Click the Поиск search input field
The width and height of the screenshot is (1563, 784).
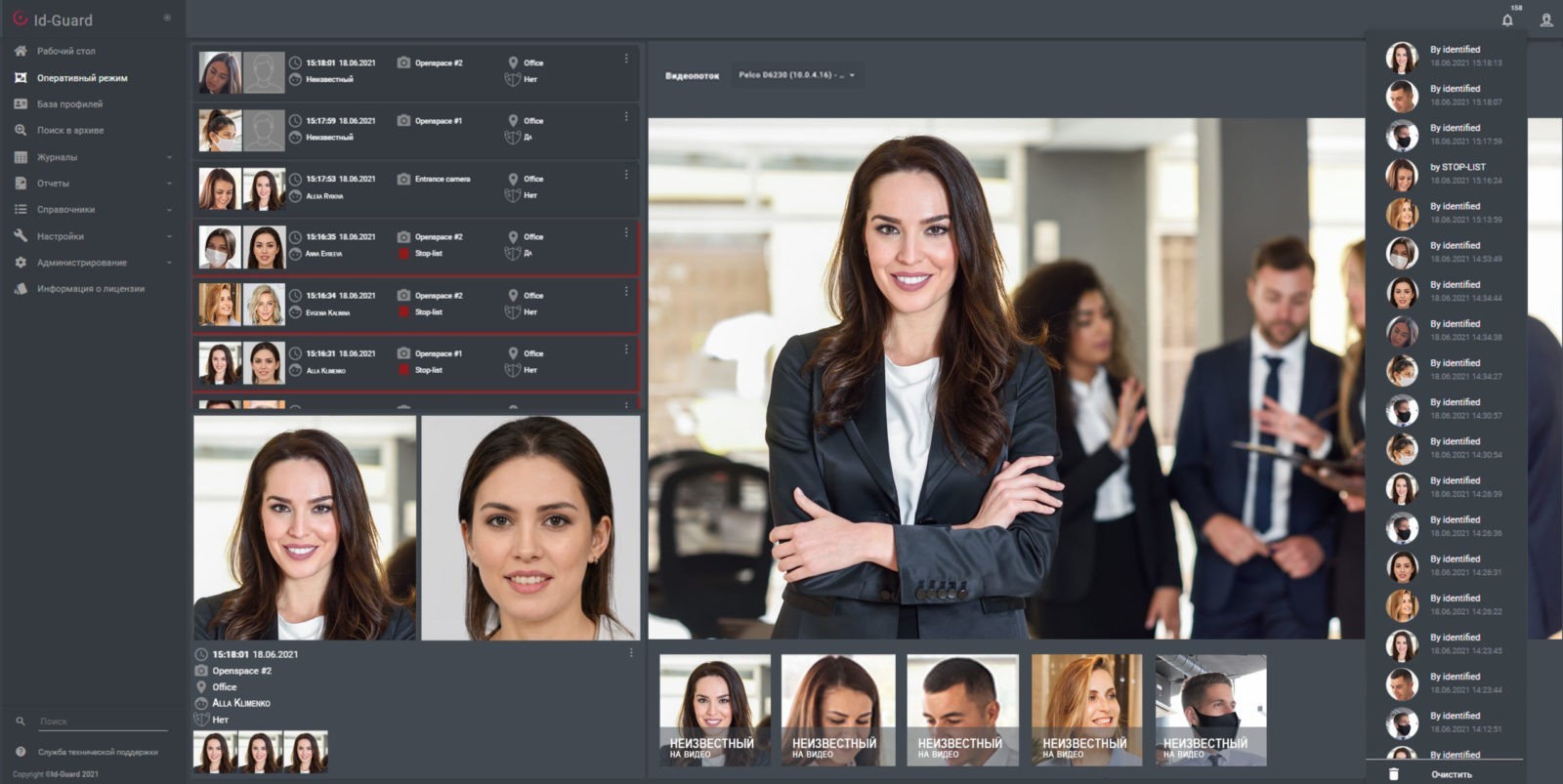pyautogui.click(x=103, y=722)
